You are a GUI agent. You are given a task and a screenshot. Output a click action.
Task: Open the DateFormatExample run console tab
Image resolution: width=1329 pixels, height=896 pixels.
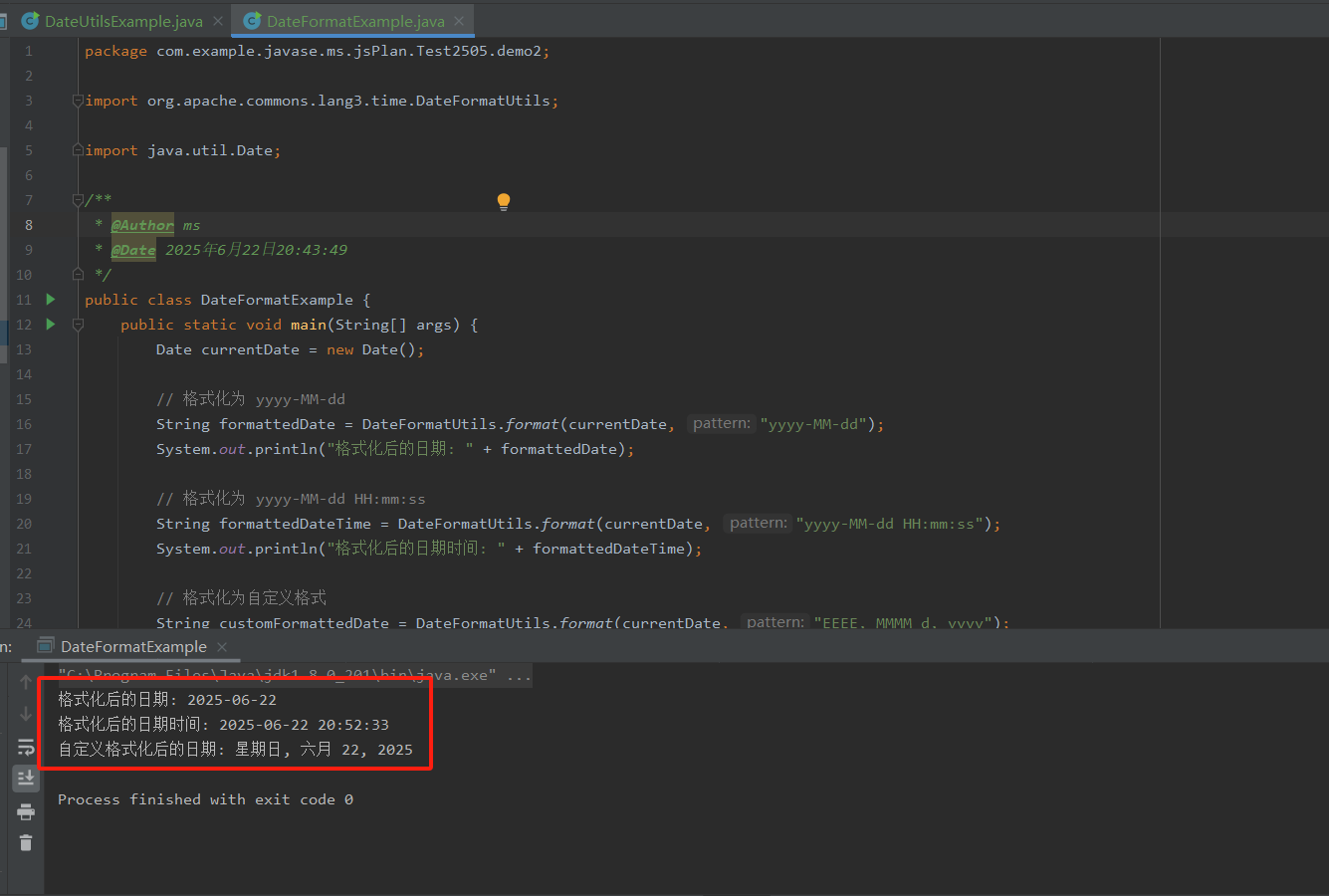coord(132,647)
